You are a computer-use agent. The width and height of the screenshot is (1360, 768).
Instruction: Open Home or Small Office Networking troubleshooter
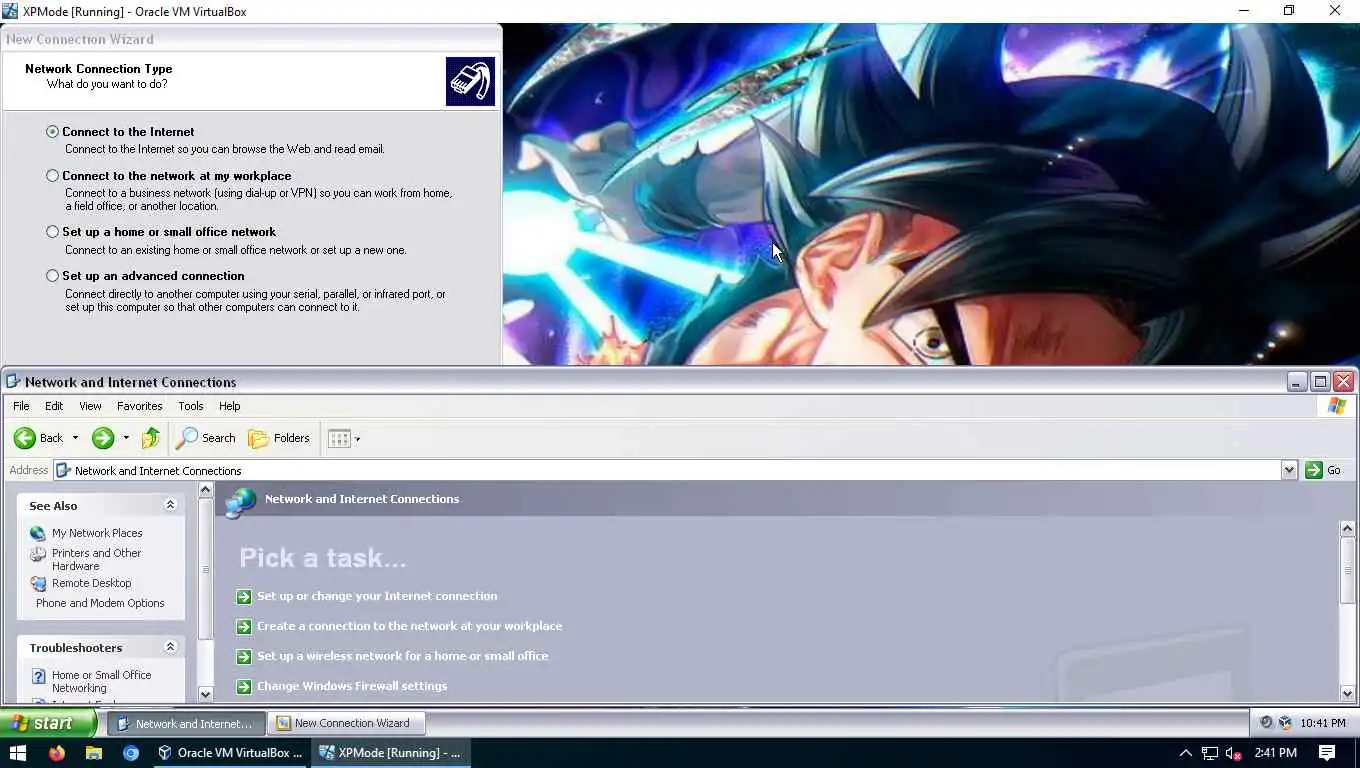101,681
